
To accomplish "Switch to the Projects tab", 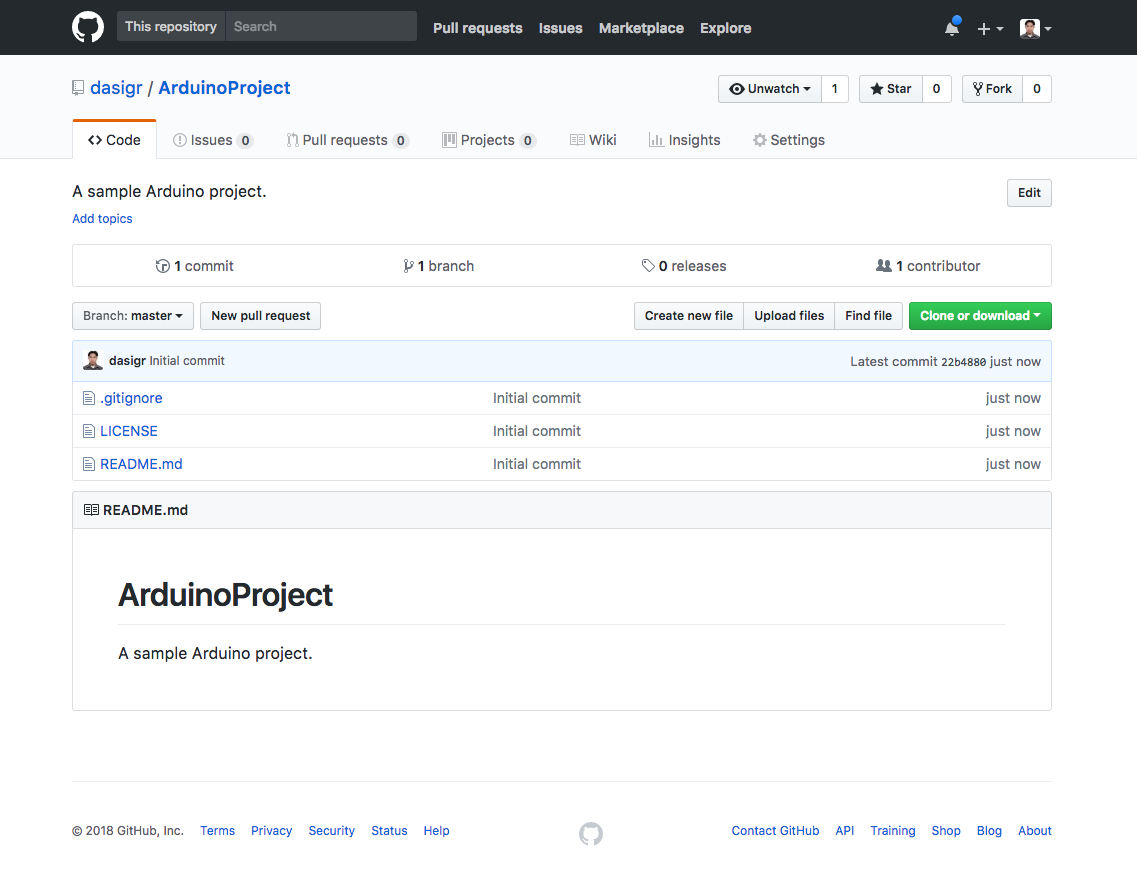I will pos(489,140).
